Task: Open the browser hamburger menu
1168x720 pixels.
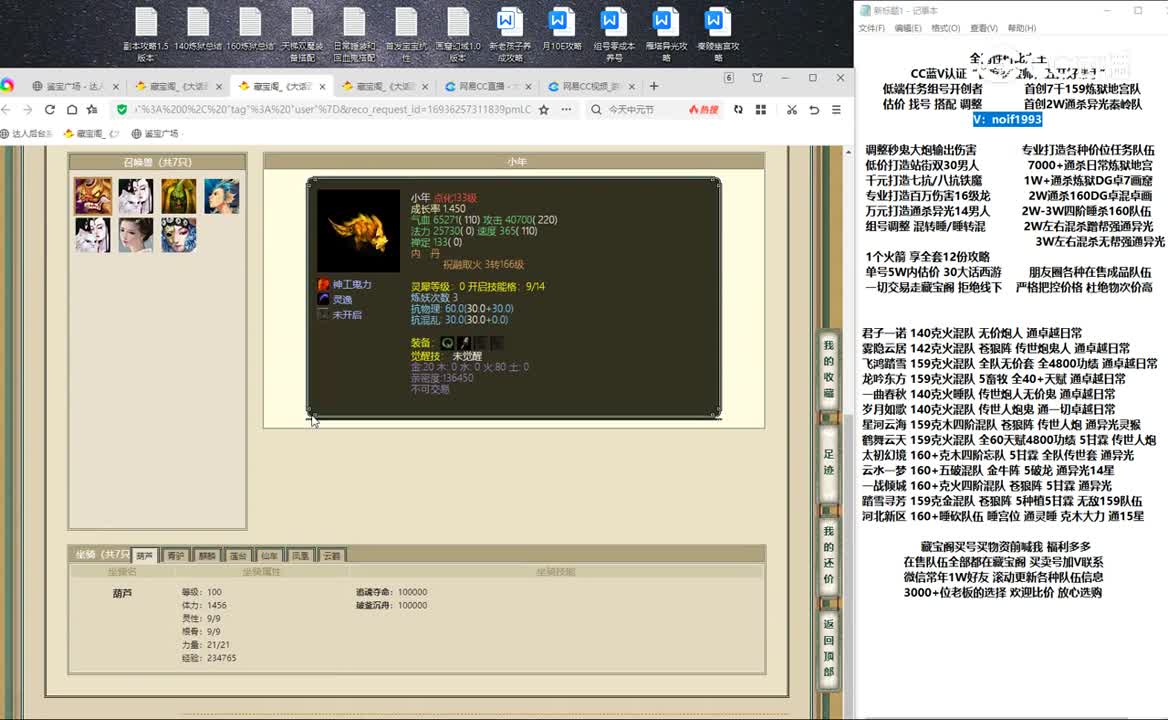Action: pos(837,109)
